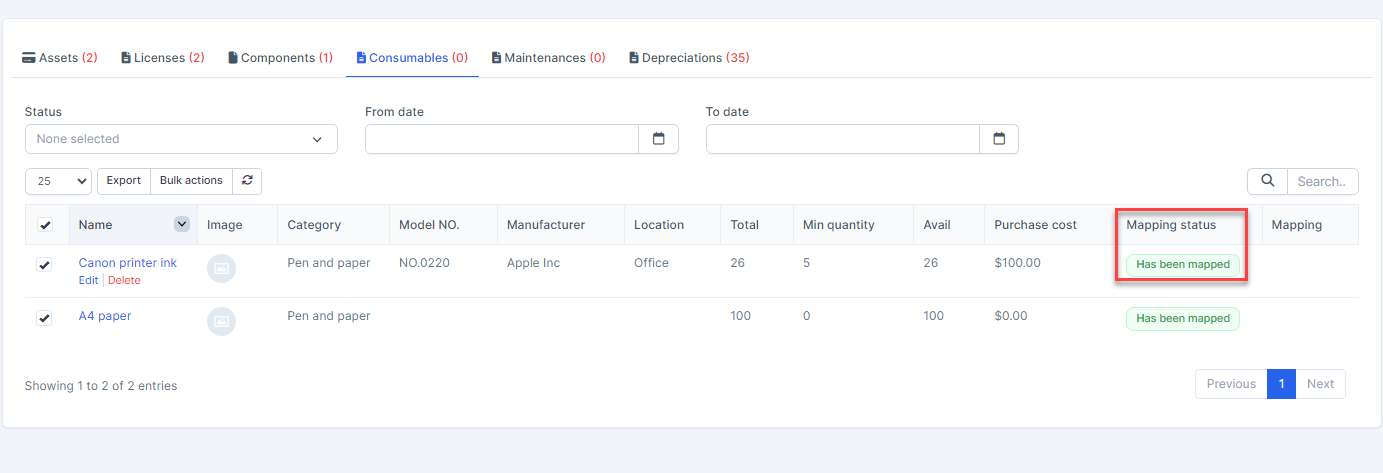Go to the Next page
Screen dimensions: 1383x473
pos(1320,384)
